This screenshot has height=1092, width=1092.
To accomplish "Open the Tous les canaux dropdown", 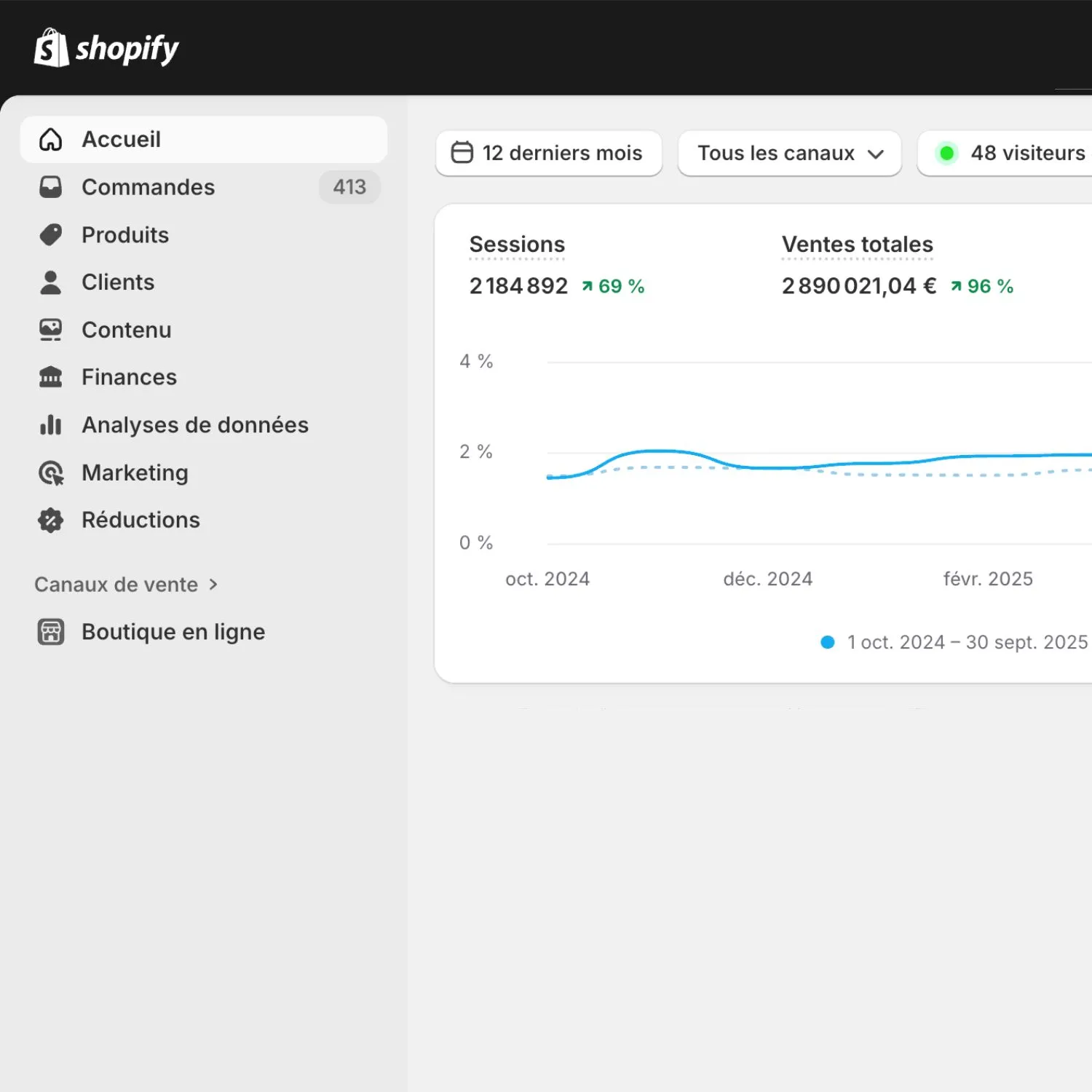I will [x=790, y=153].
